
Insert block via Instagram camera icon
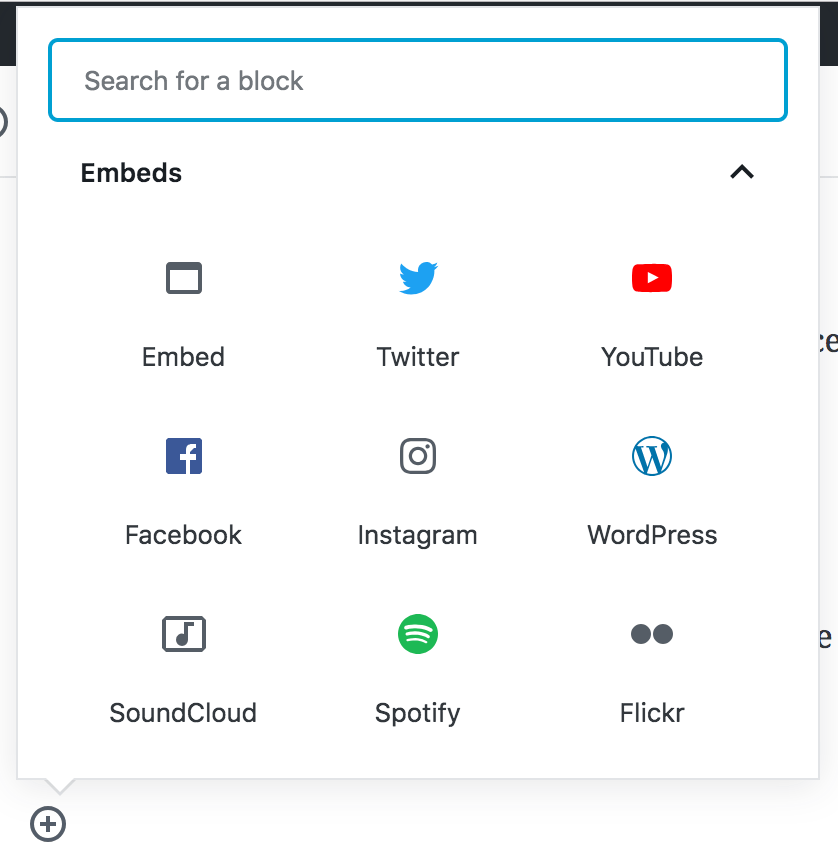pos(418,456)
